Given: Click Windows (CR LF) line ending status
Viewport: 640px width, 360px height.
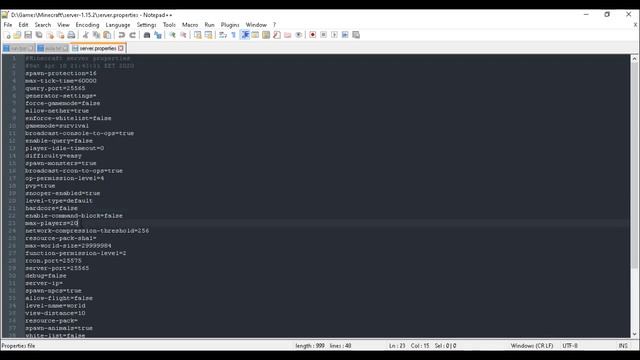Looking at the screenshot, I should [532, 346].
